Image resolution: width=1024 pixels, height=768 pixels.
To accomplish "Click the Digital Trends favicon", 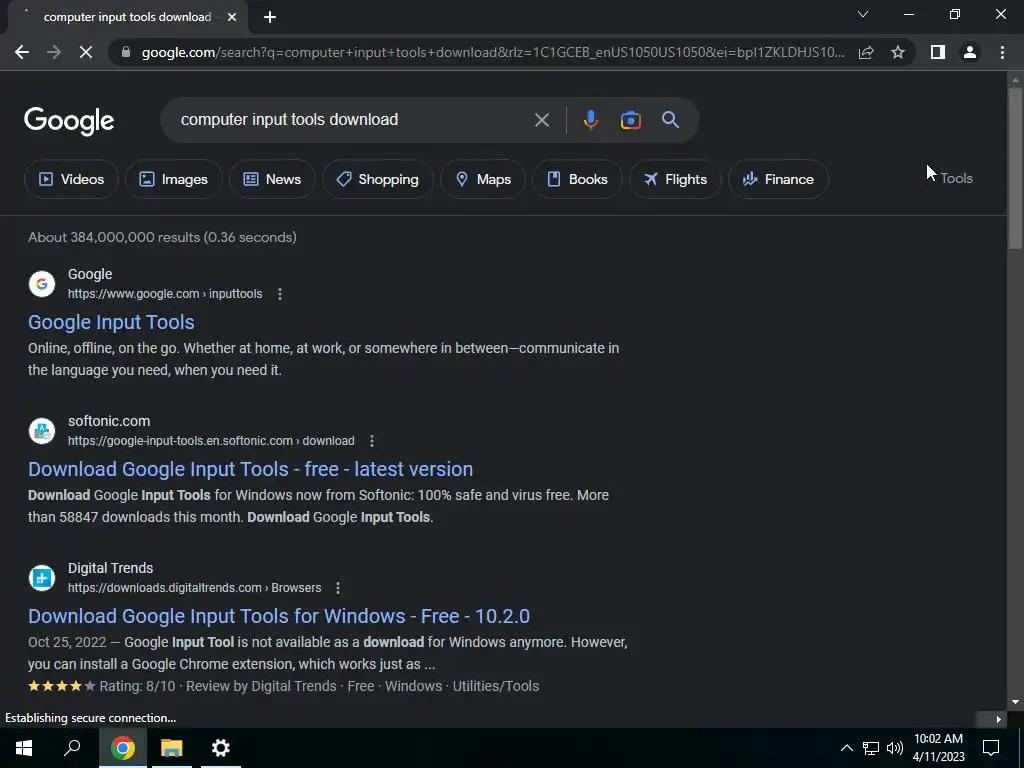I will pos(42,578).
